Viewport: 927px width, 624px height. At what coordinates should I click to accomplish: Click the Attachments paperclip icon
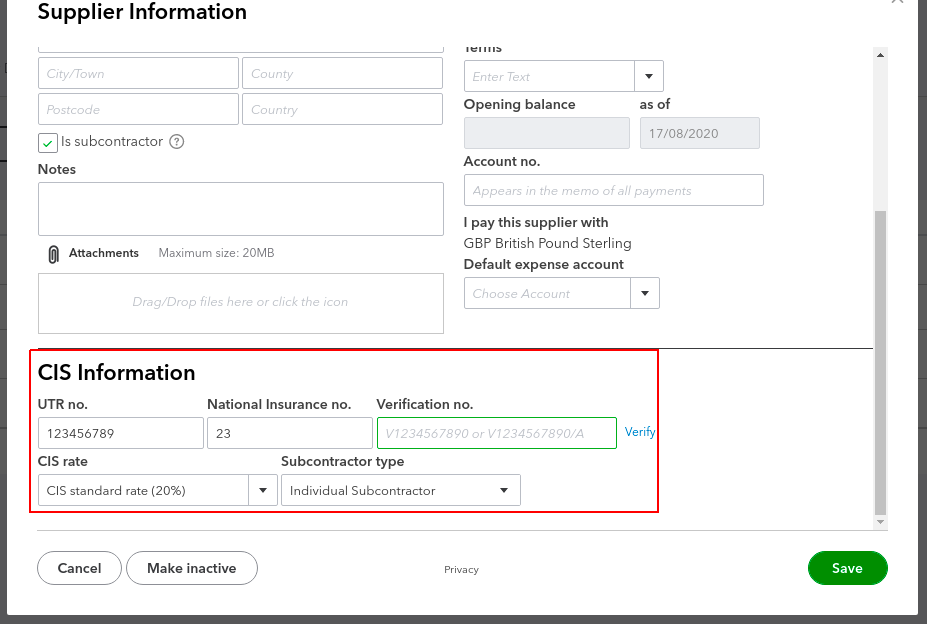54,252
